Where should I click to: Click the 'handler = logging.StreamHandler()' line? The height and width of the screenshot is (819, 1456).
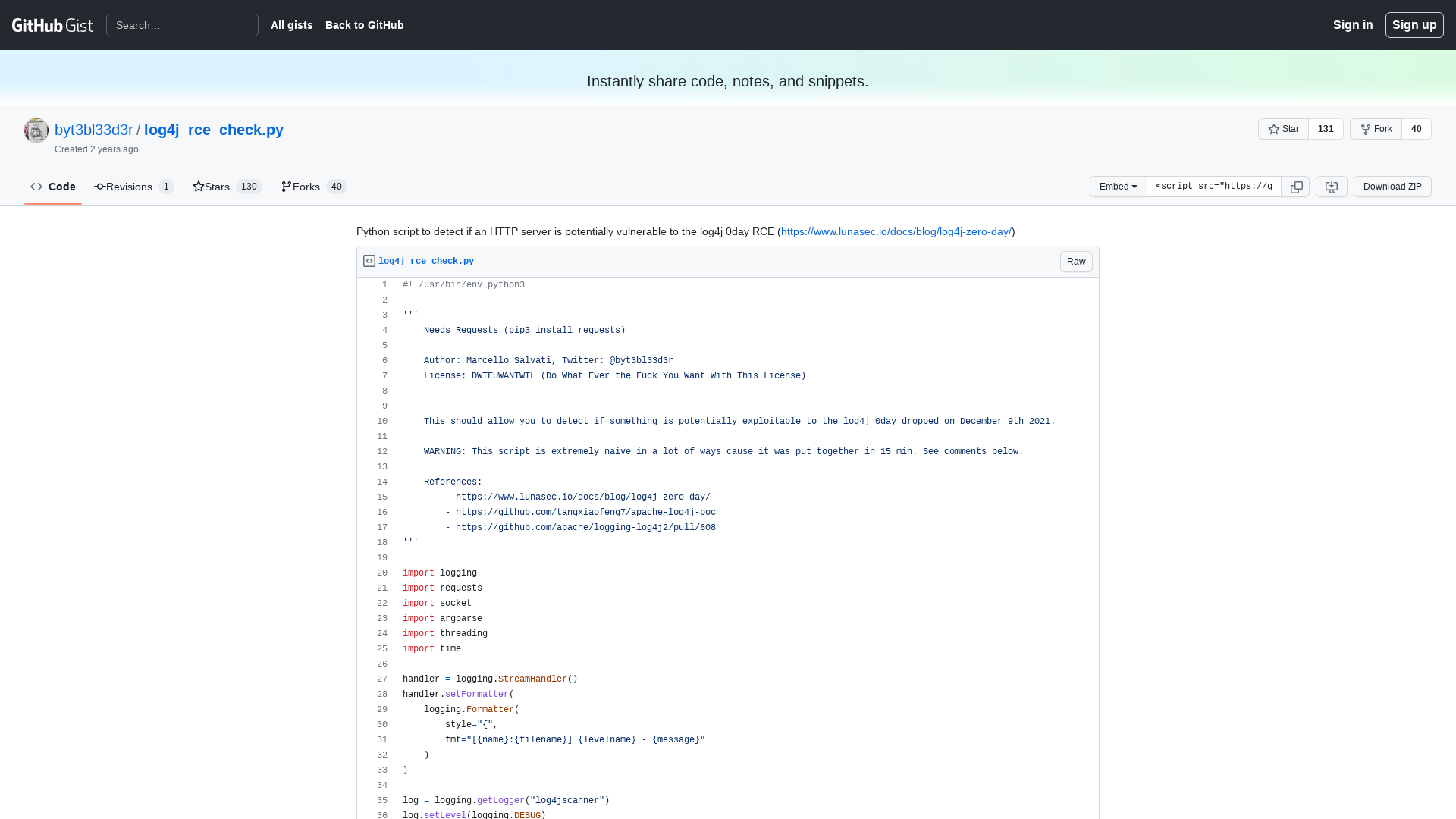click(x=490, y=679)
